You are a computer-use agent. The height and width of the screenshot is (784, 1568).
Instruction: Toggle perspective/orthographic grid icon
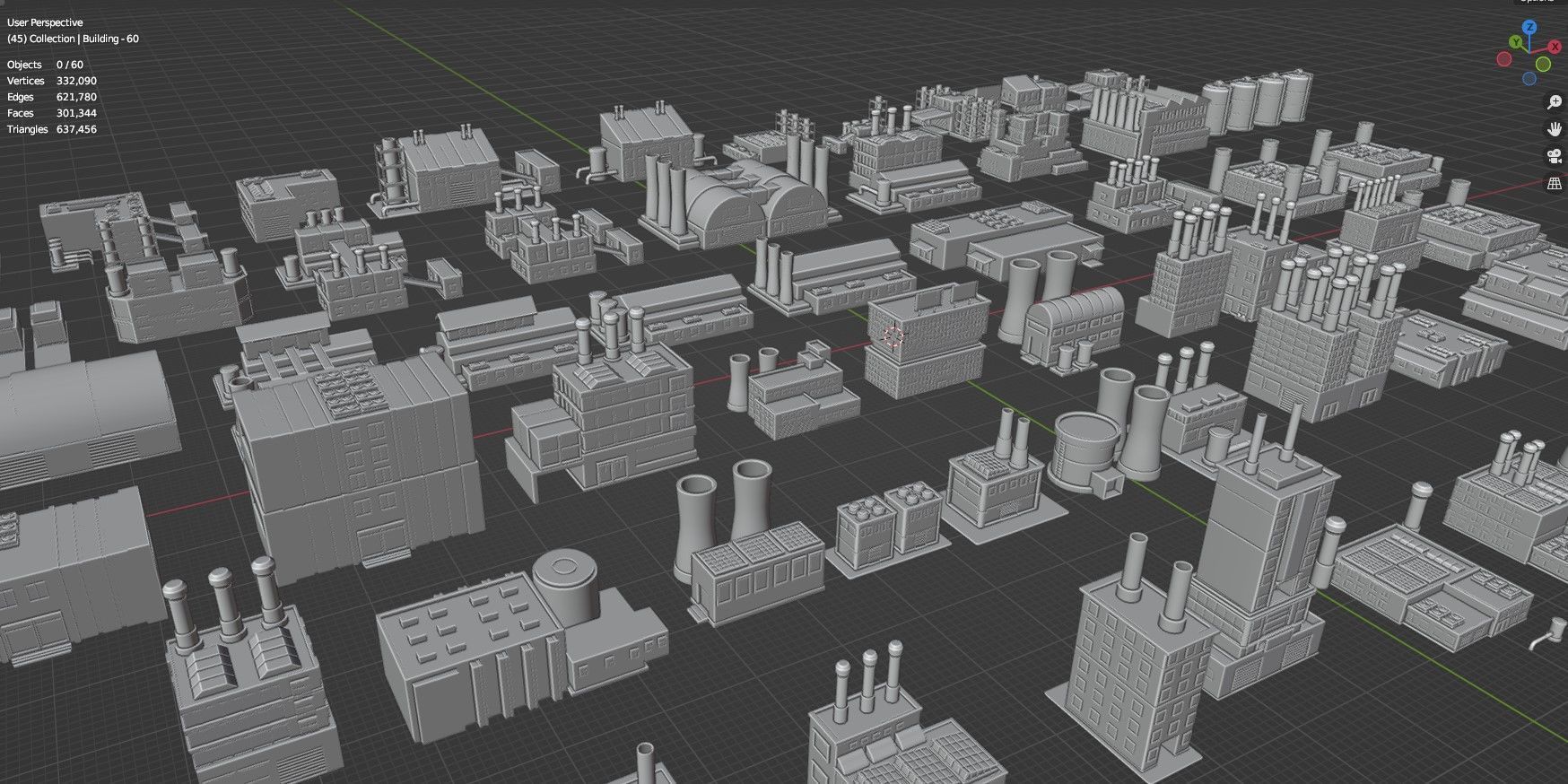coord(1555,184)
